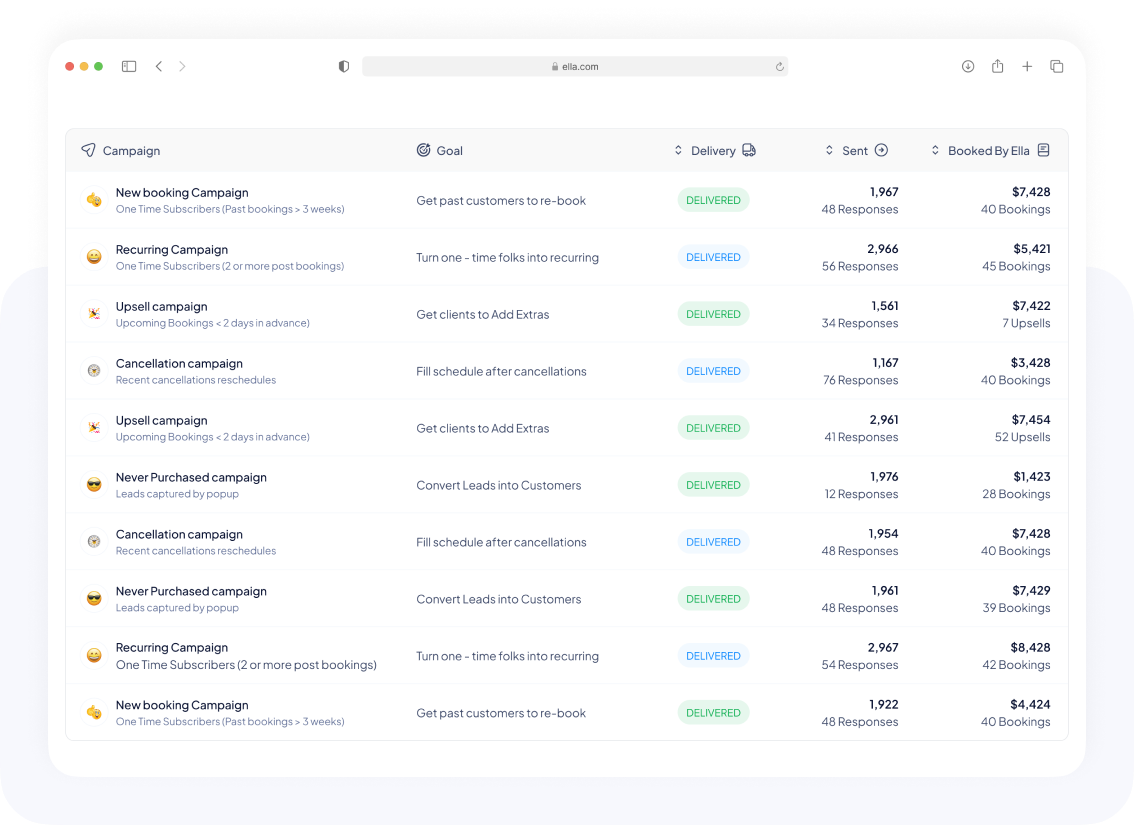The width and height of the screenshot is (1134, 825).
Task: Click the emoji icon of first Cancellation campaign
Action: pyautogui.click(x=94, y=371)
